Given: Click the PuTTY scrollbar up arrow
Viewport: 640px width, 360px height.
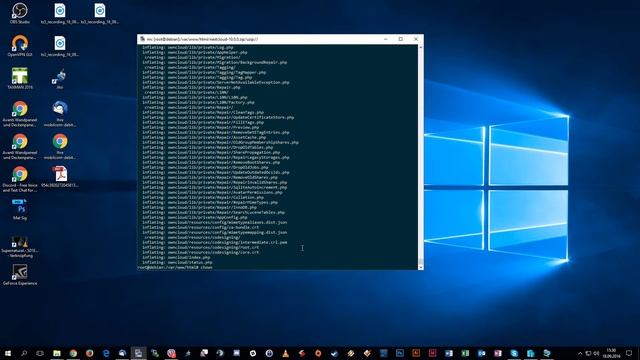Looking at the screenshot, I should (x=420, y=47).
